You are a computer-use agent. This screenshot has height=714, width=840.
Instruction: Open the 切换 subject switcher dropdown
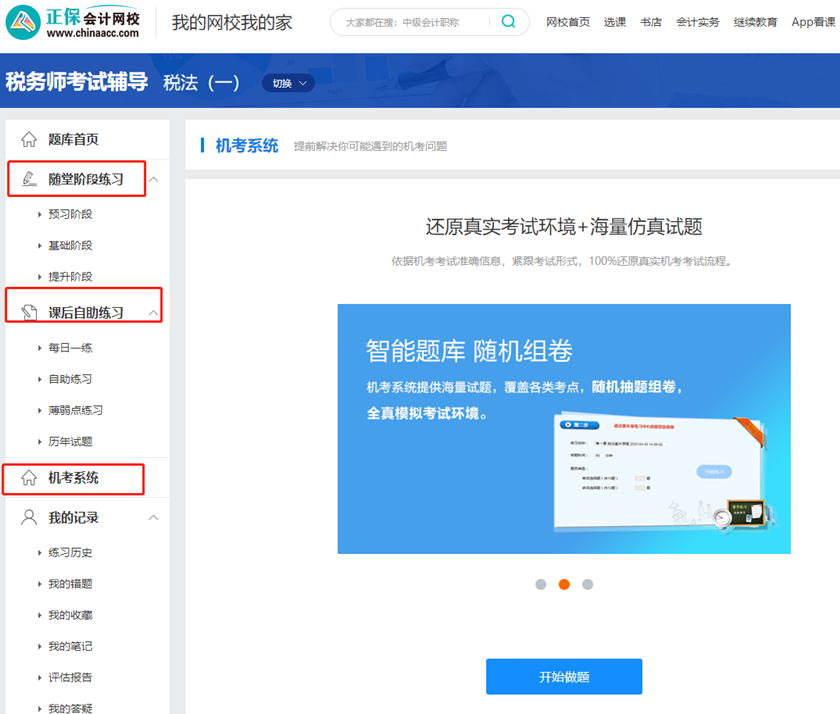click(x=288, y=84)
